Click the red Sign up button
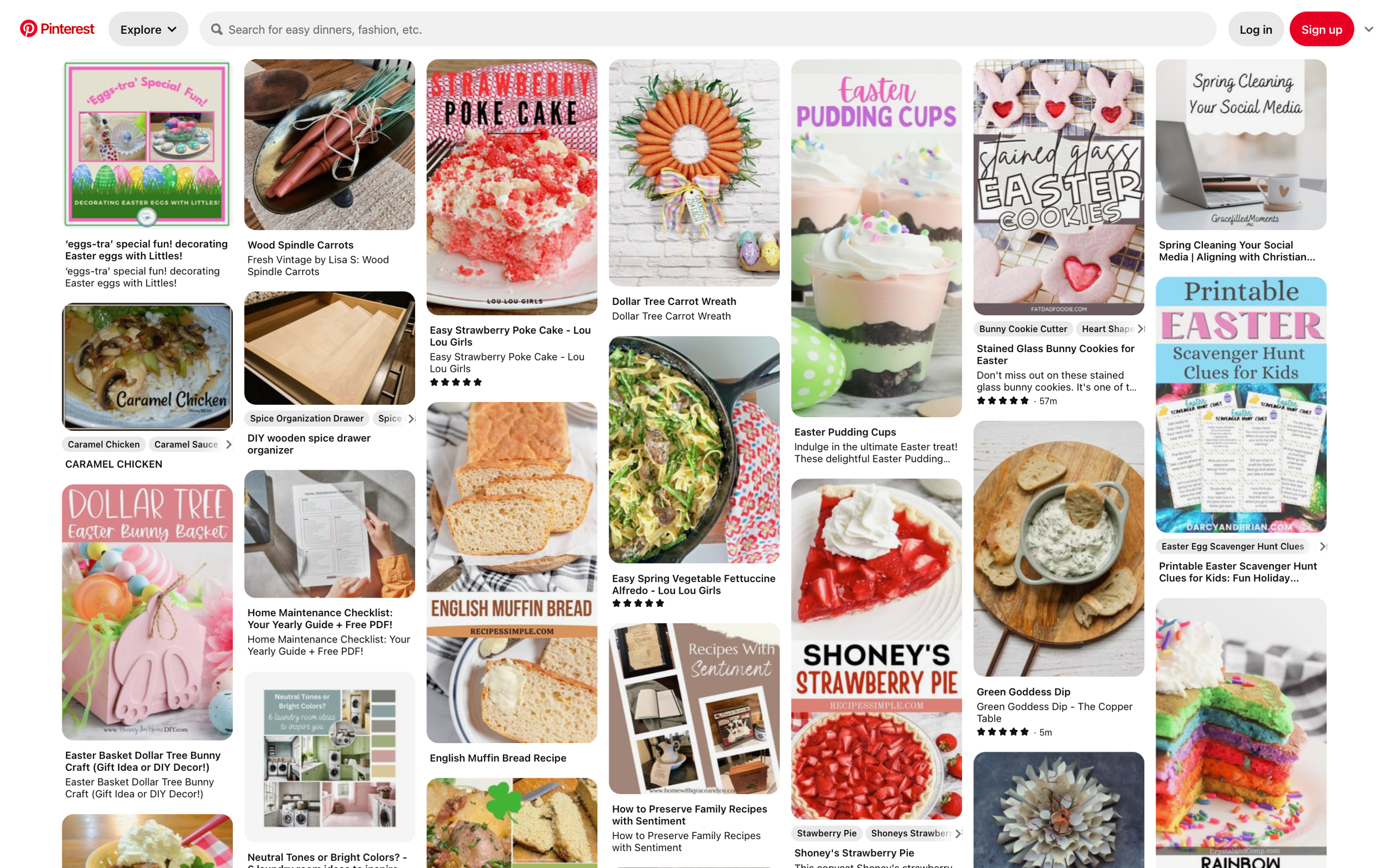 coord(1321,29)
